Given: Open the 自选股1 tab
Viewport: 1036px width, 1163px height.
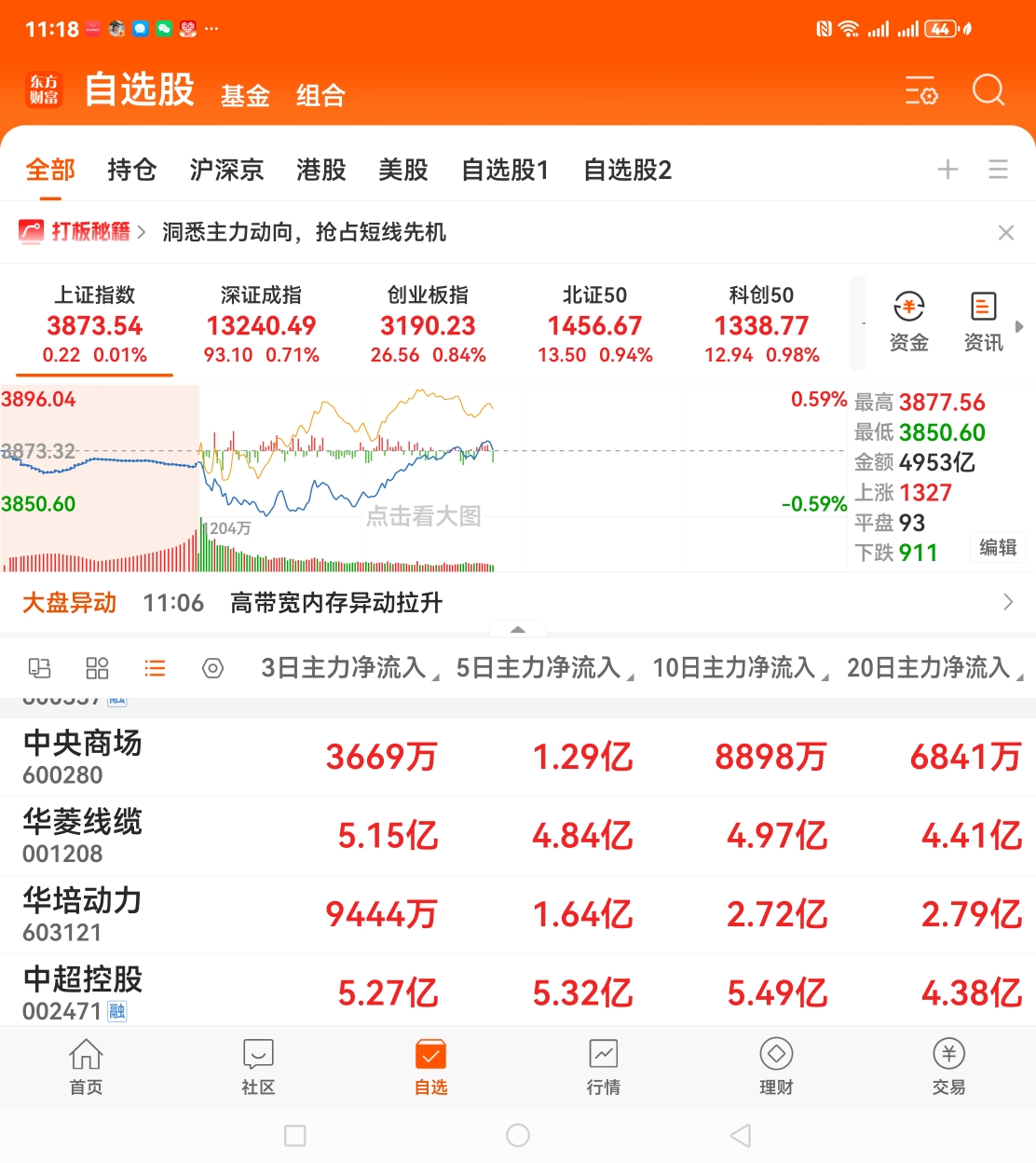Looking at the screenshot, I should 505,170.
